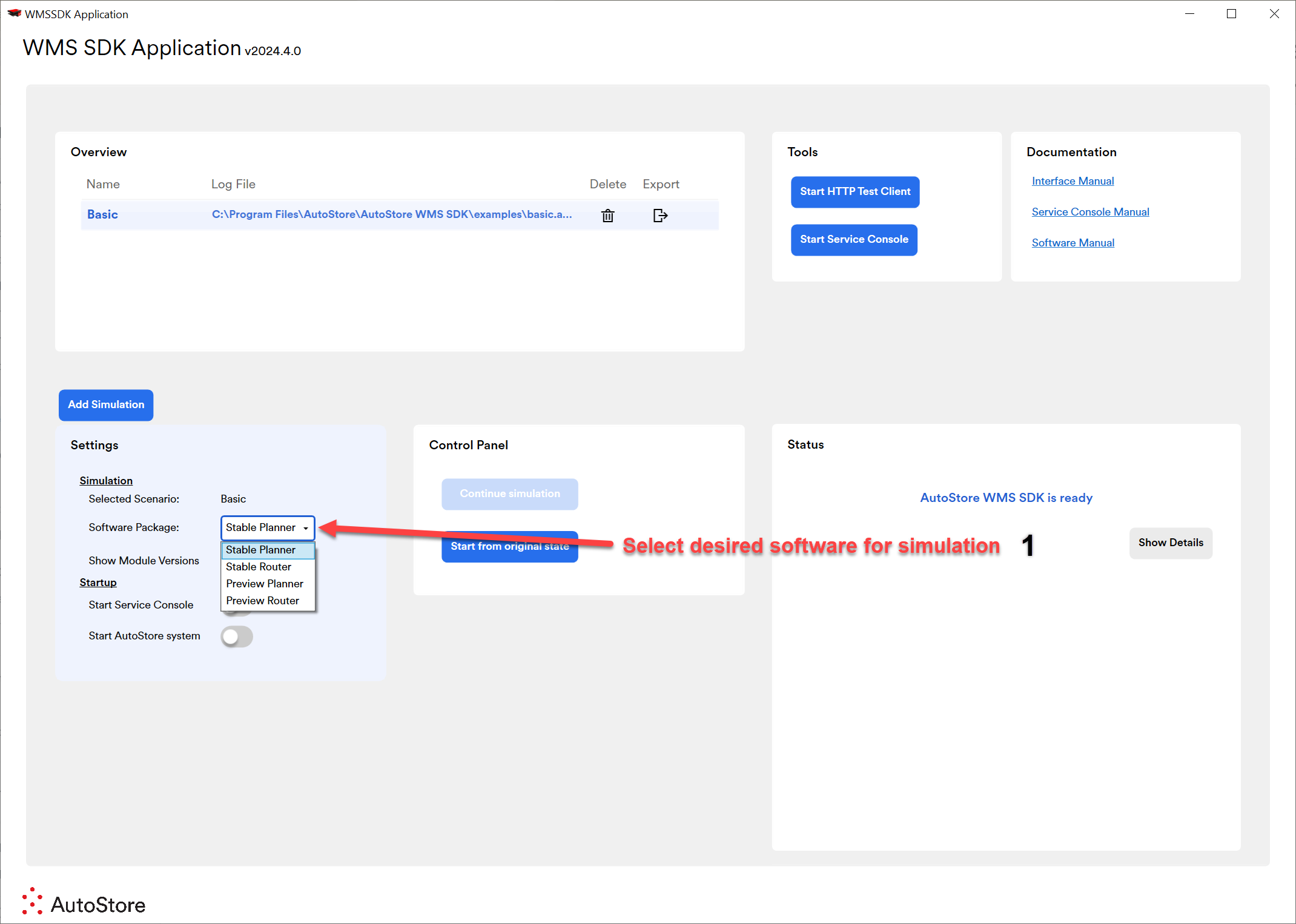Minimize the WMSSDK Application window

(1189, 13)
